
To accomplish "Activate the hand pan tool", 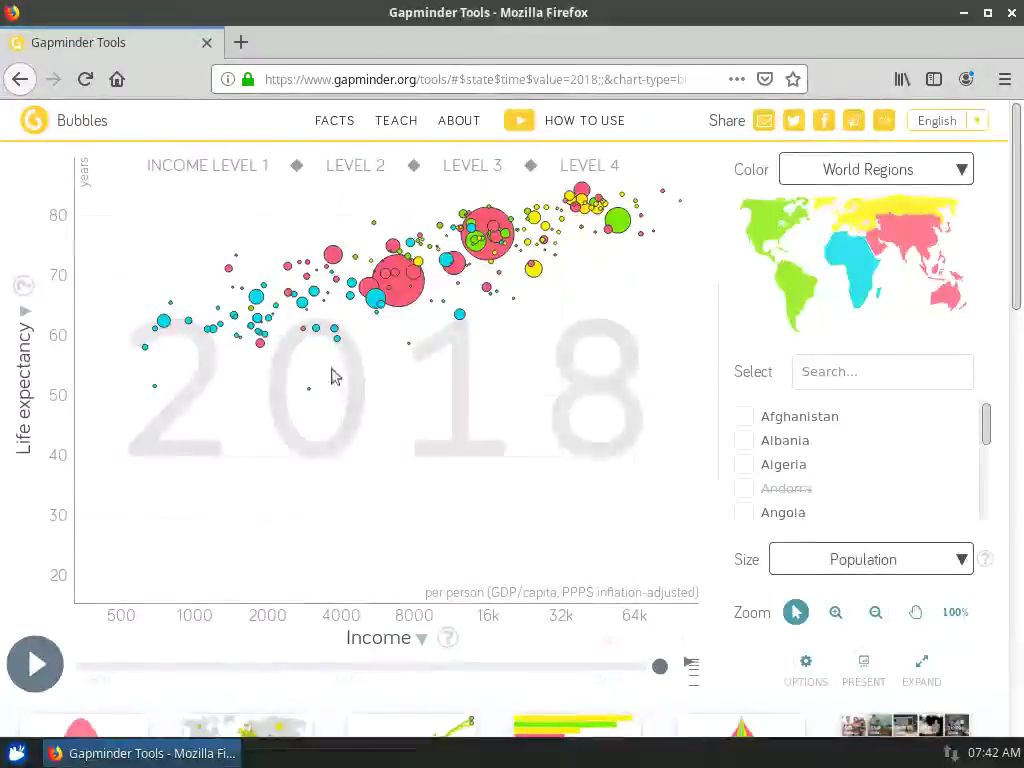I will coord(916,612).
